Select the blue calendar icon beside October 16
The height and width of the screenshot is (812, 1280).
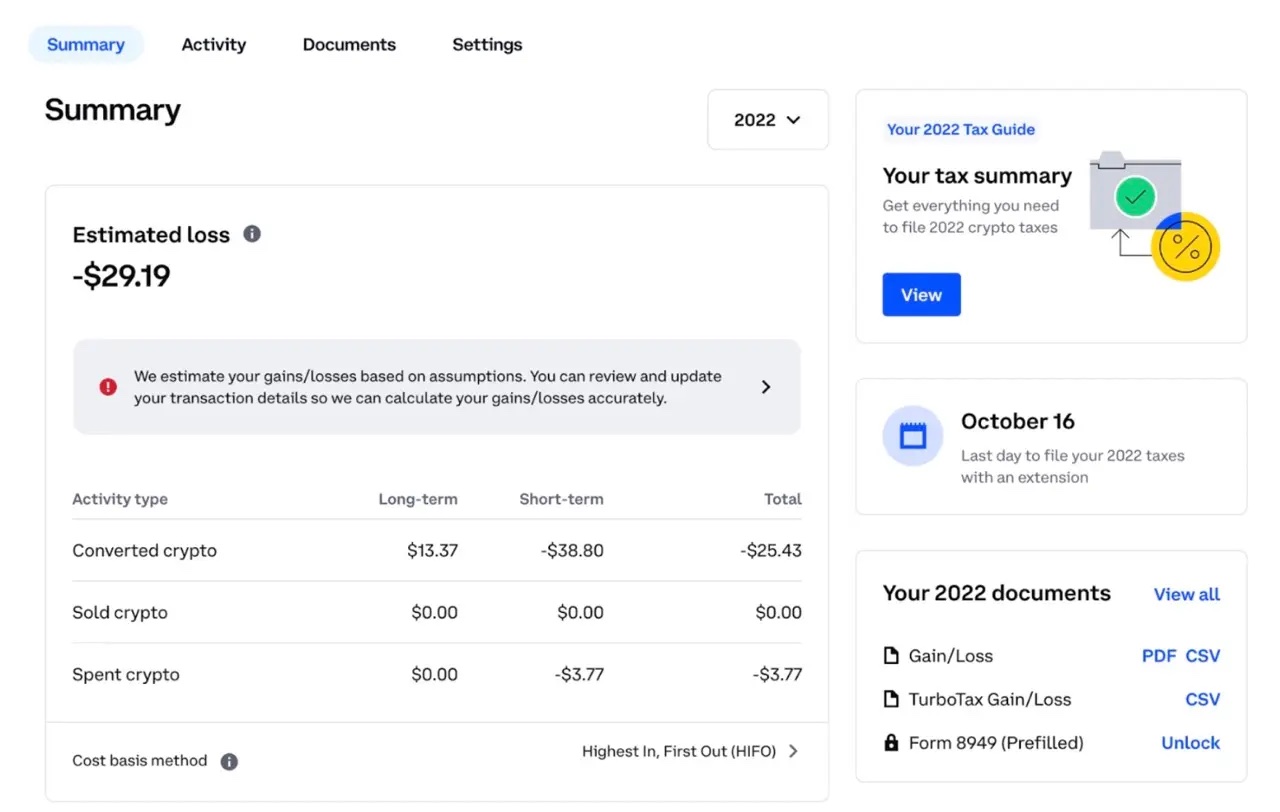coord(911,436)
